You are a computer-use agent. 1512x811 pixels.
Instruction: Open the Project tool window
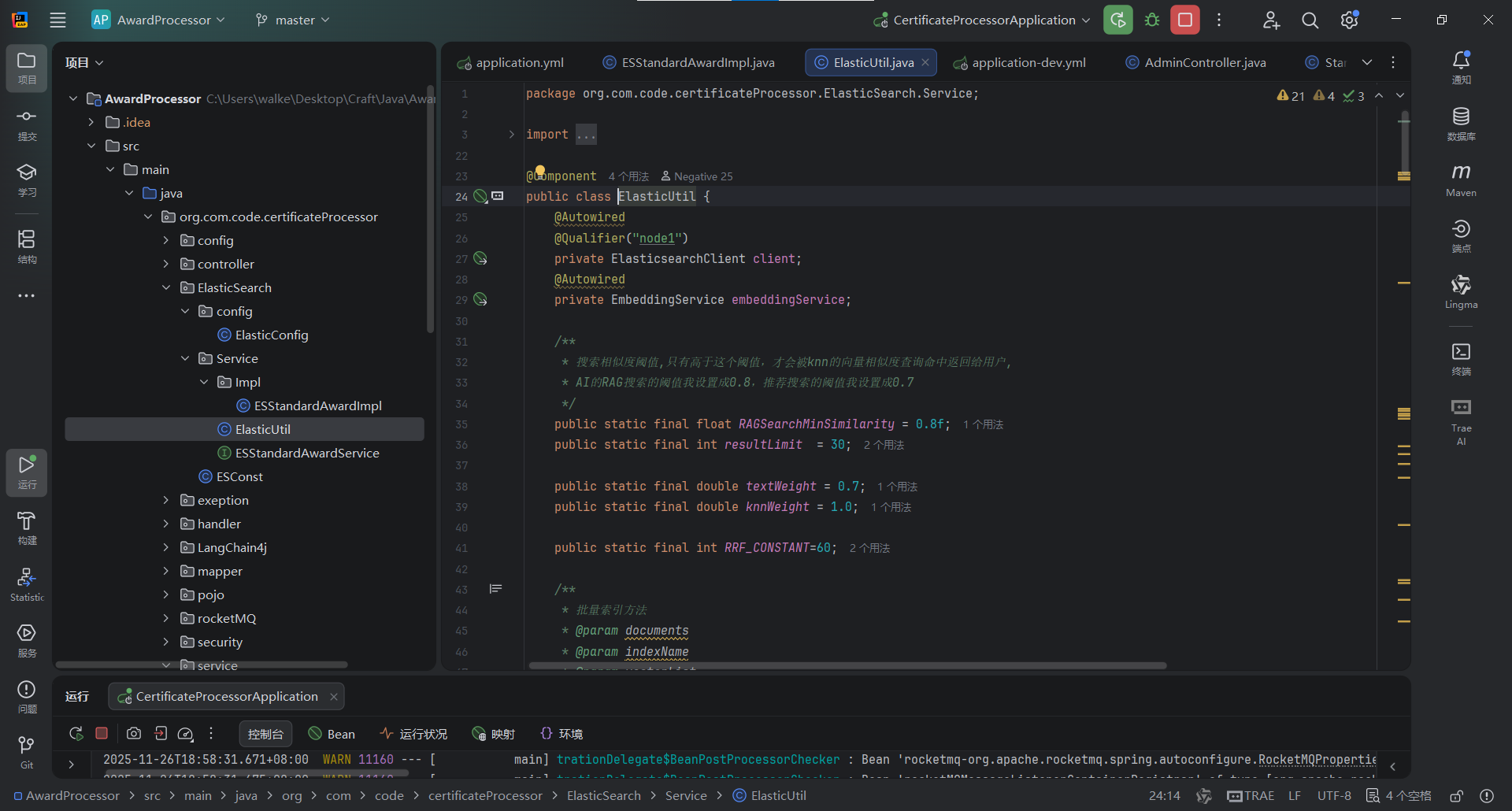coord(27,69)
